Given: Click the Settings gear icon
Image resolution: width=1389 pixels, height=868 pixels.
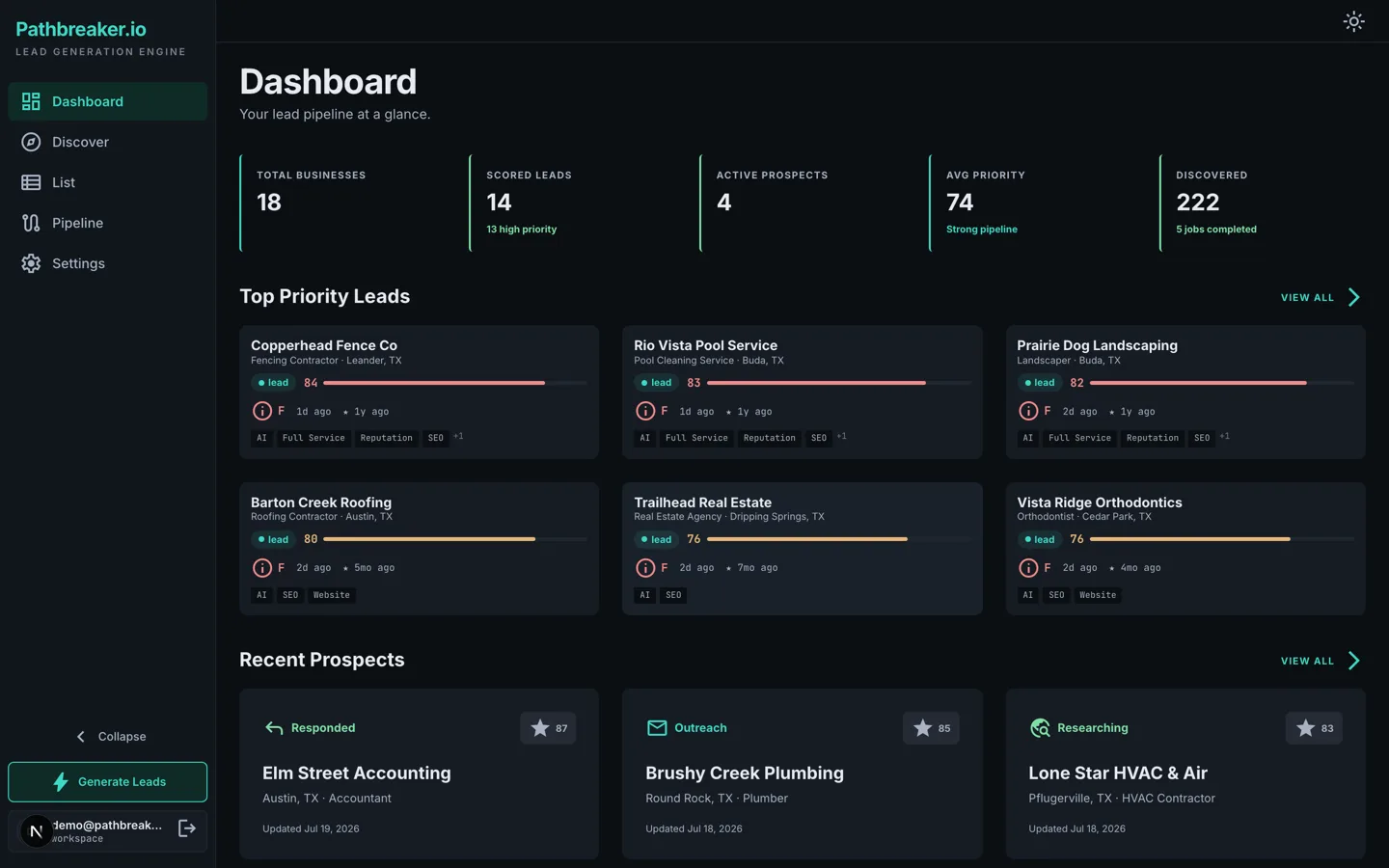Looking at the screenshot, I should [x=31, y=263].
